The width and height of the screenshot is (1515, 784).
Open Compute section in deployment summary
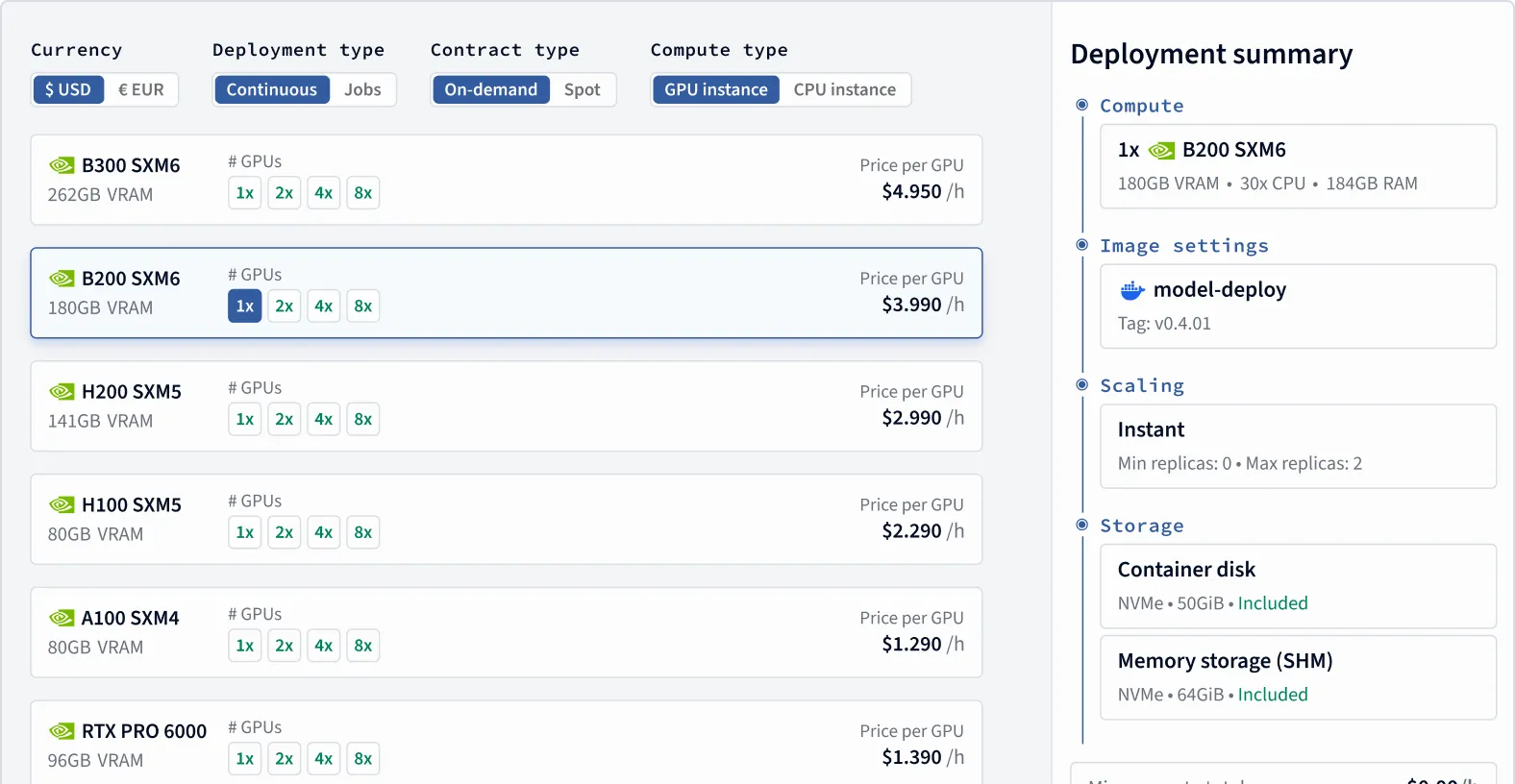[x=1142, y=106]
